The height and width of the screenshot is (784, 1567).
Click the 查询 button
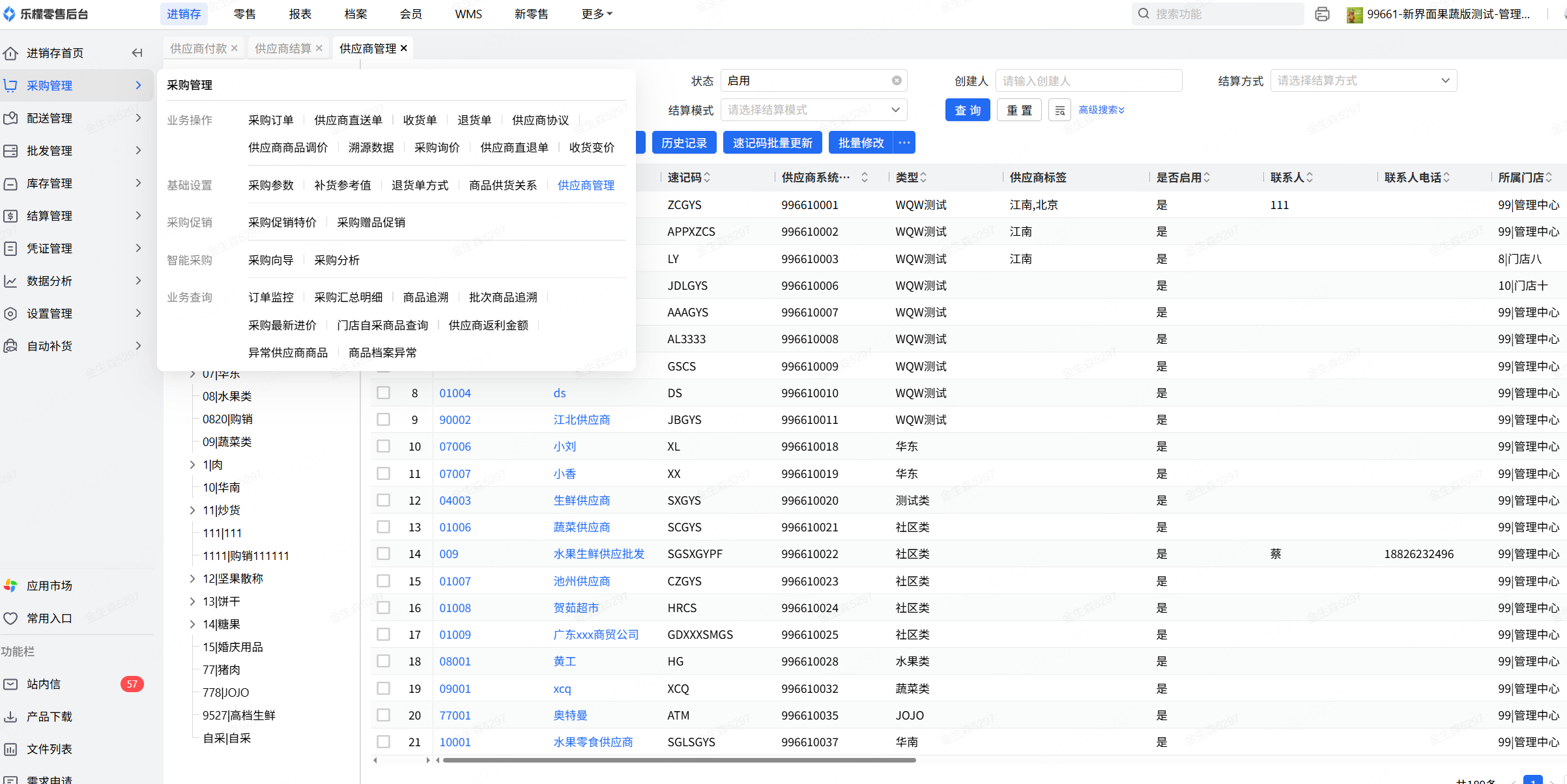(967, 110)
